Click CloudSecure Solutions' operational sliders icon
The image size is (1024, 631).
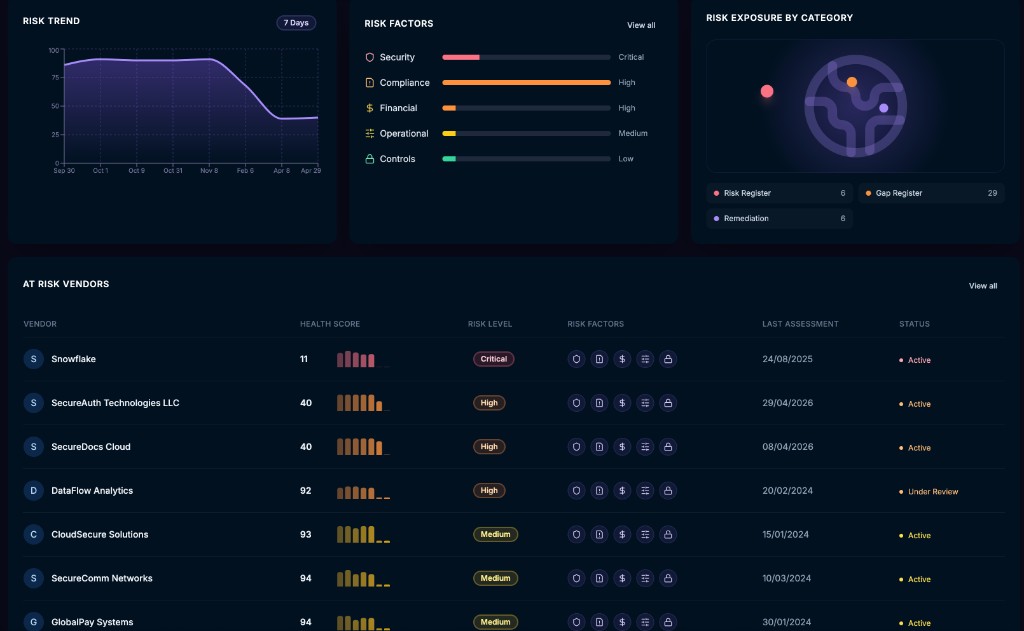point(645,534)
